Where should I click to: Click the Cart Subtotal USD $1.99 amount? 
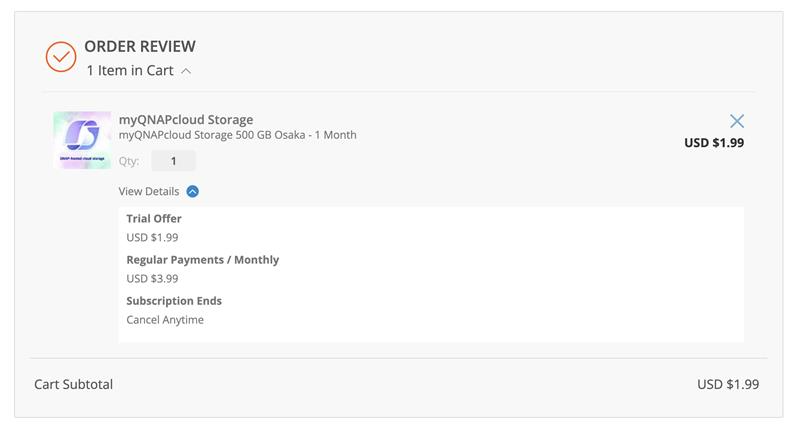[x=727, y=385]
